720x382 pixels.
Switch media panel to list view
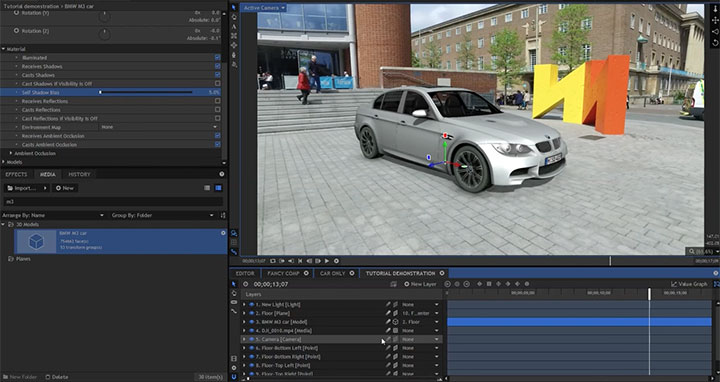207,188
